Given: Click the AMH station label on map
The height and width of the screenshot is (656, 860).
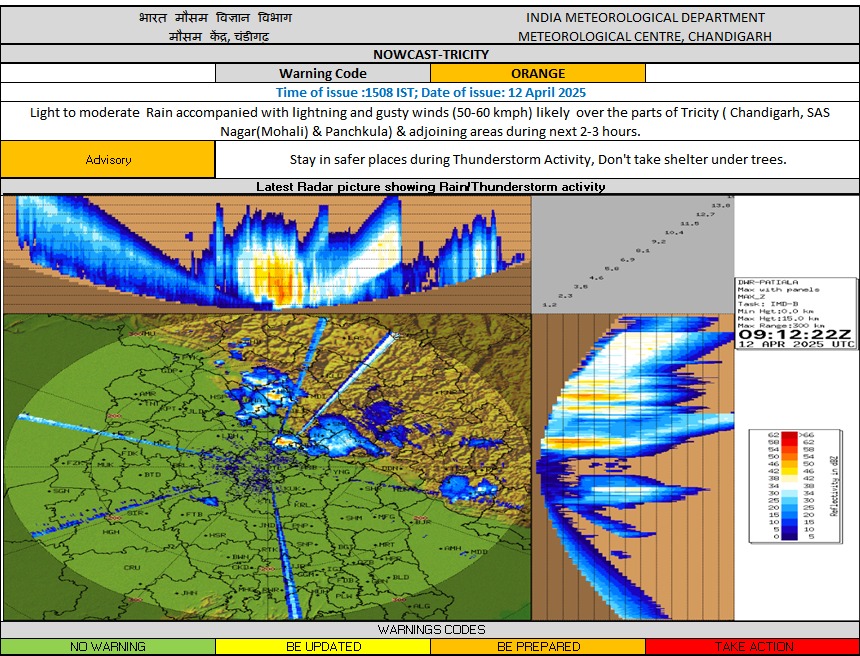Looking at the screenshot, I should (x=452, y=548).
